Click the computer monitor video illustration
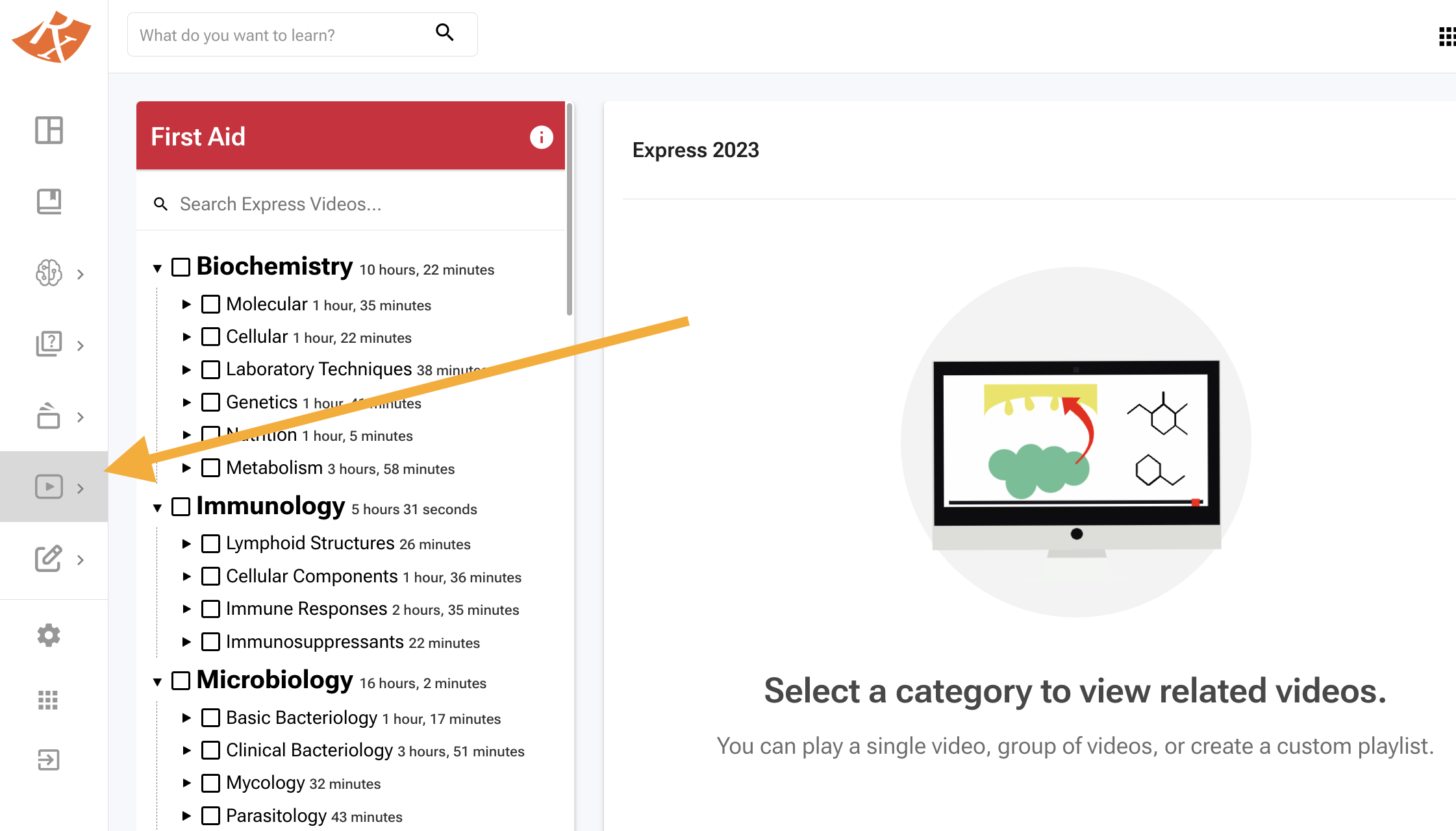Viewport: 1456px width, 831px height. [x=1076, y=458]
